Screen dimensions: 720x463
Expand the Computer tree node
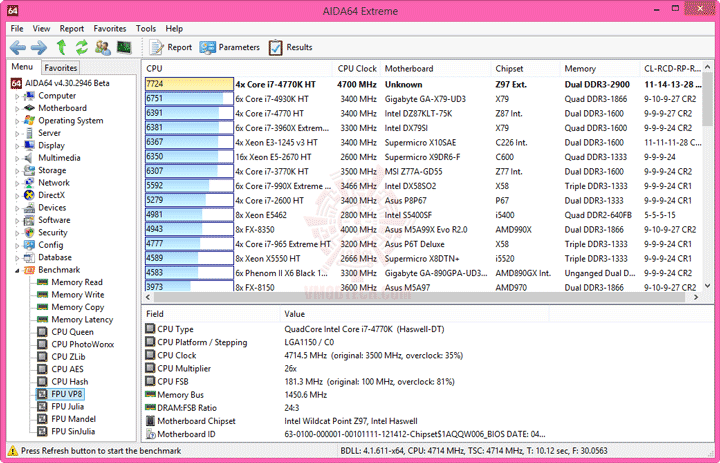click(x=17, y=96)
